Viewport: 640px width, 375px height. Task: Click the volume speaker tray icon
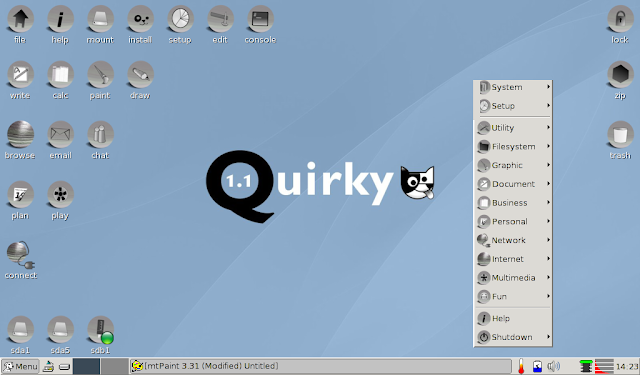tap(553, 366)
